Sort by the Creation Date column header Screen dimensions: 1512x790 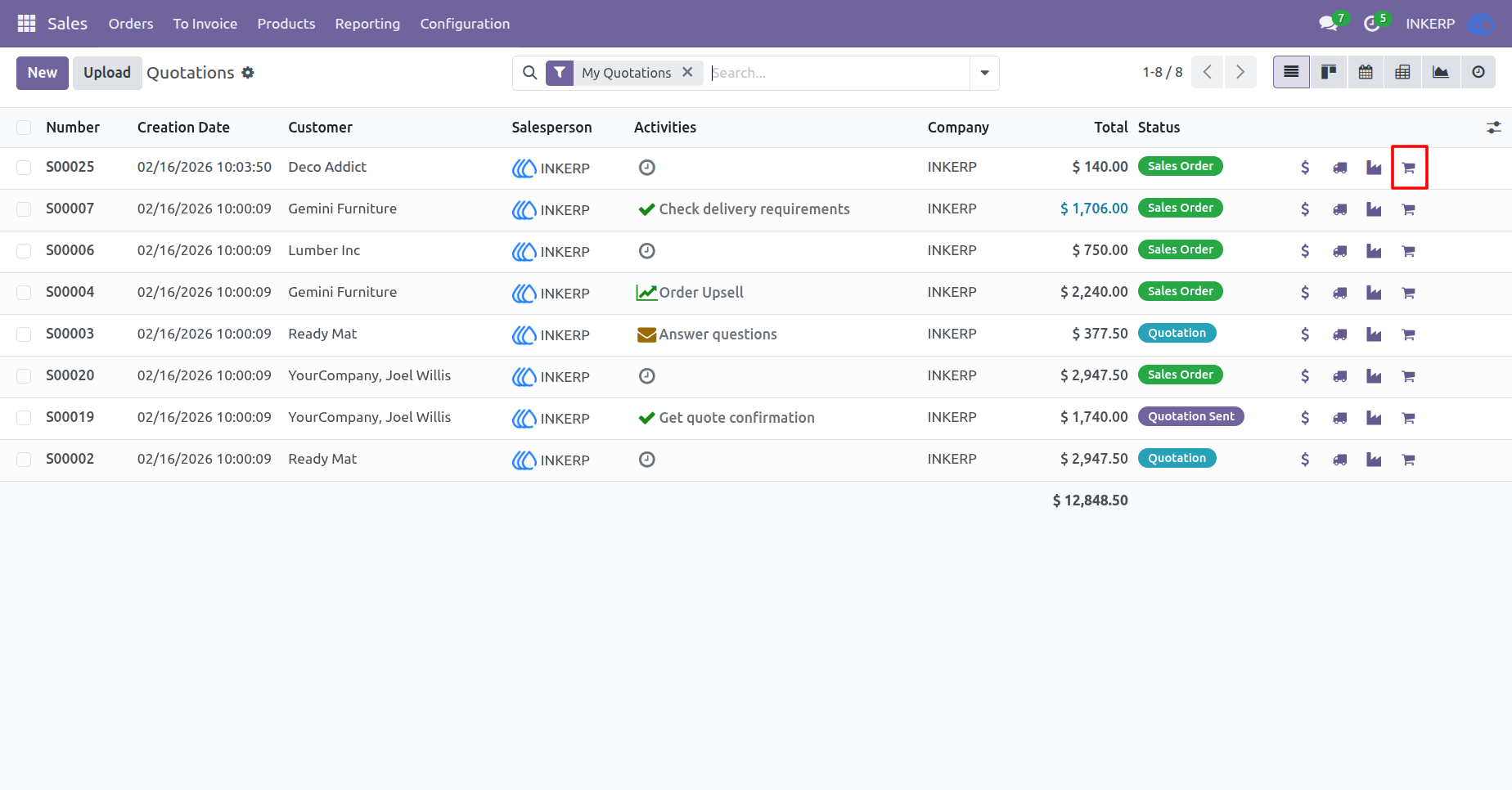tap(183, 128)
